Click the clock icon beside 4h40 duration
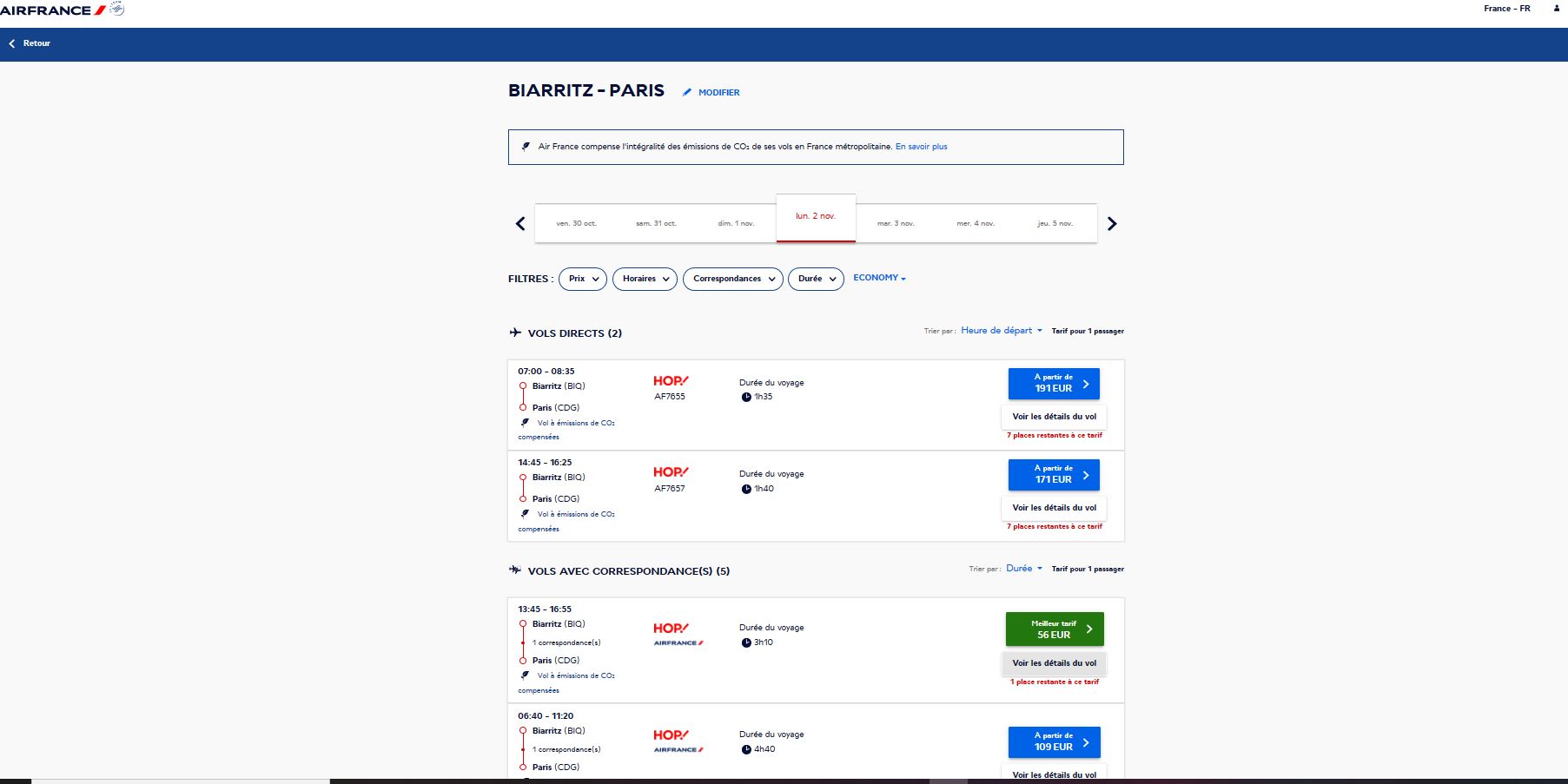Viewport: 1568px width, 784px height. click(x=746, y=750)
